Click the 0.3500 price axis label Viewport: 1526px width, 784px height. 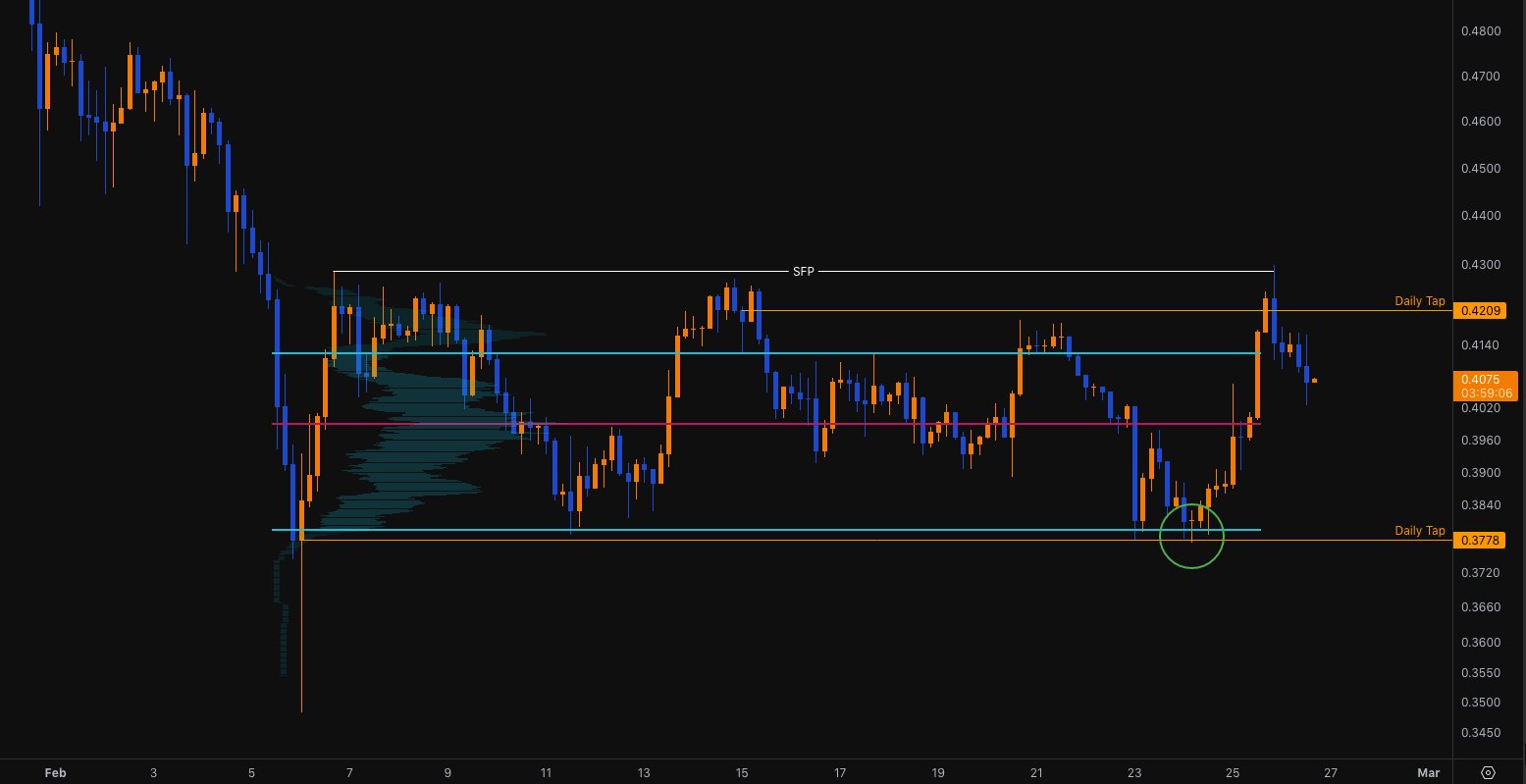pyautogui.click(x=1480, y=703)
